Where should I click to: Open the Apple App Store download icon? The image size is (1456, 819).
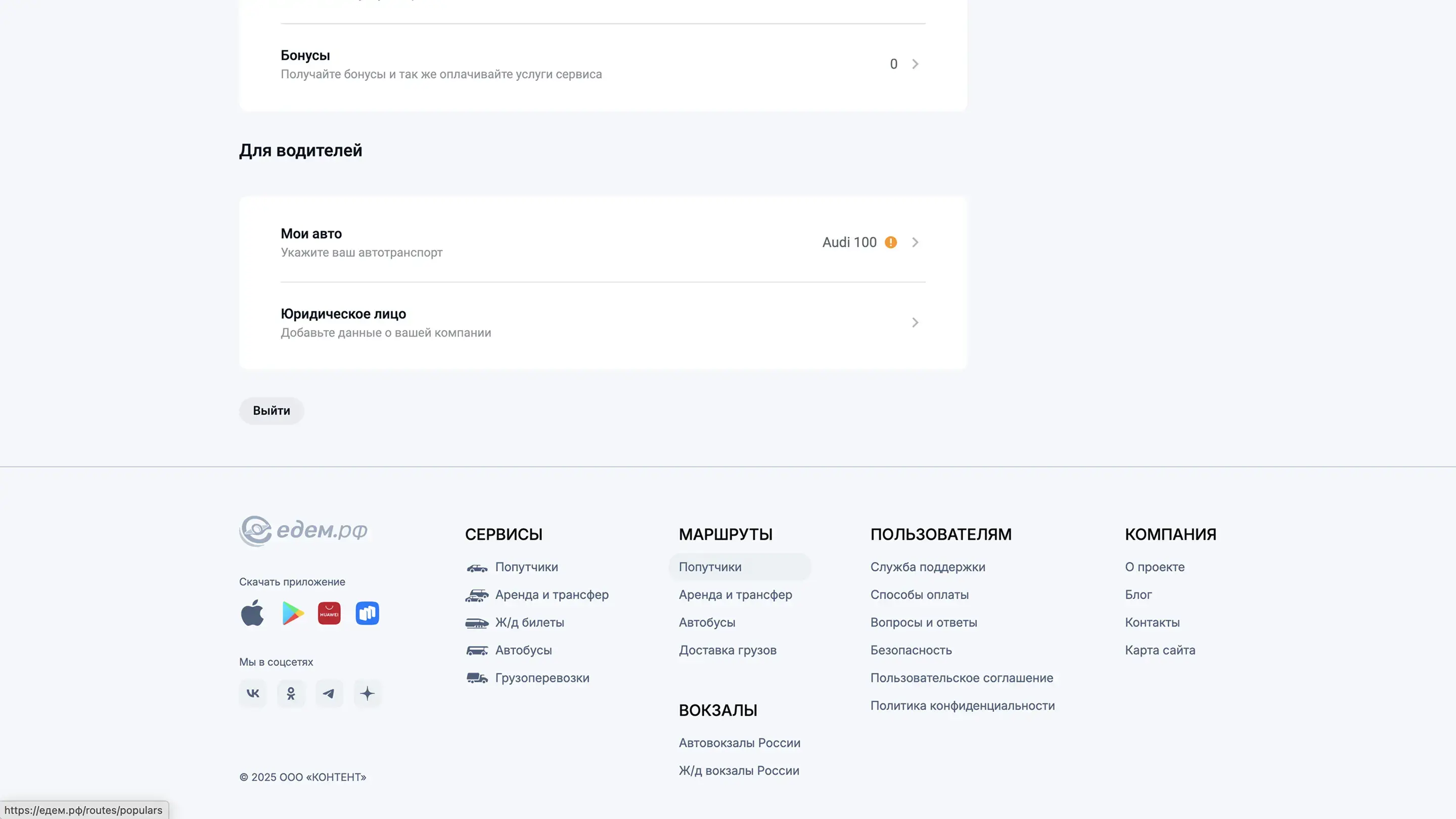click(252, 613)
